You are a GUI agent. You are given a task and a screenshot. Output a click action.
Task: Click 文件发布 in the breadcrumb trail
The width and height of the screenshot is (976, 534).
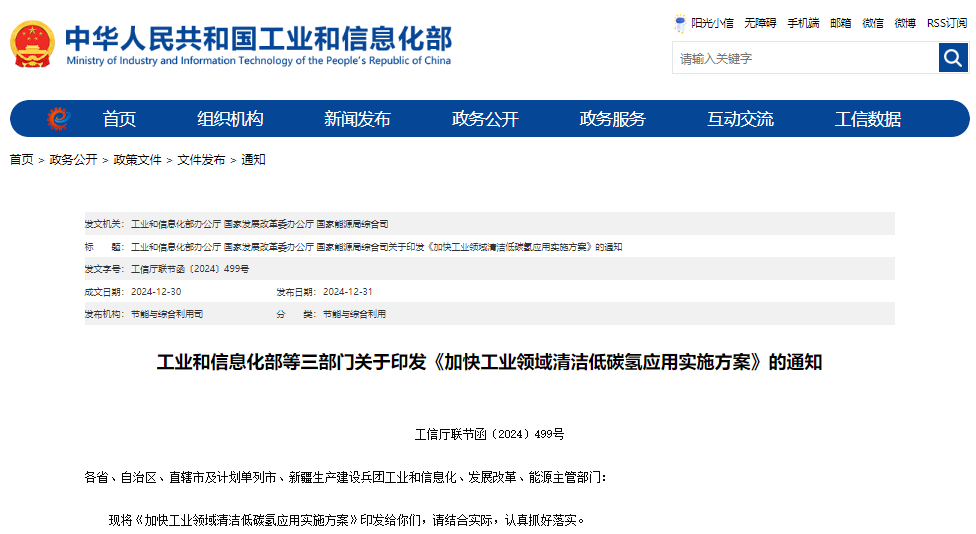[x=201, y=160]
